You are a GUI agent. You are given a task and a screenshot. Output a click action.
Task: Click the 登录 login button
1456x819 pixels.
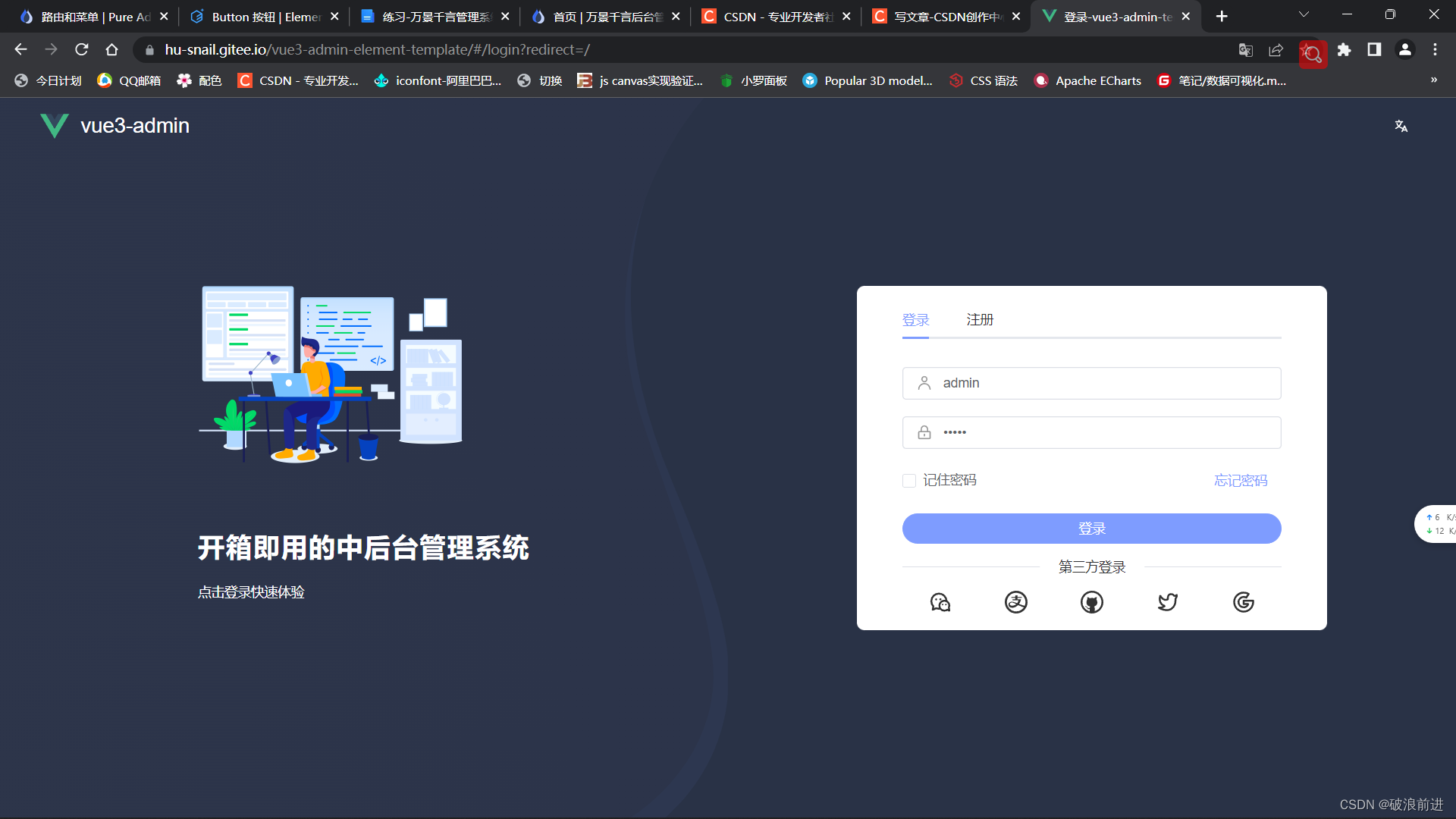pyautogui.click(x=1091, y=528)
